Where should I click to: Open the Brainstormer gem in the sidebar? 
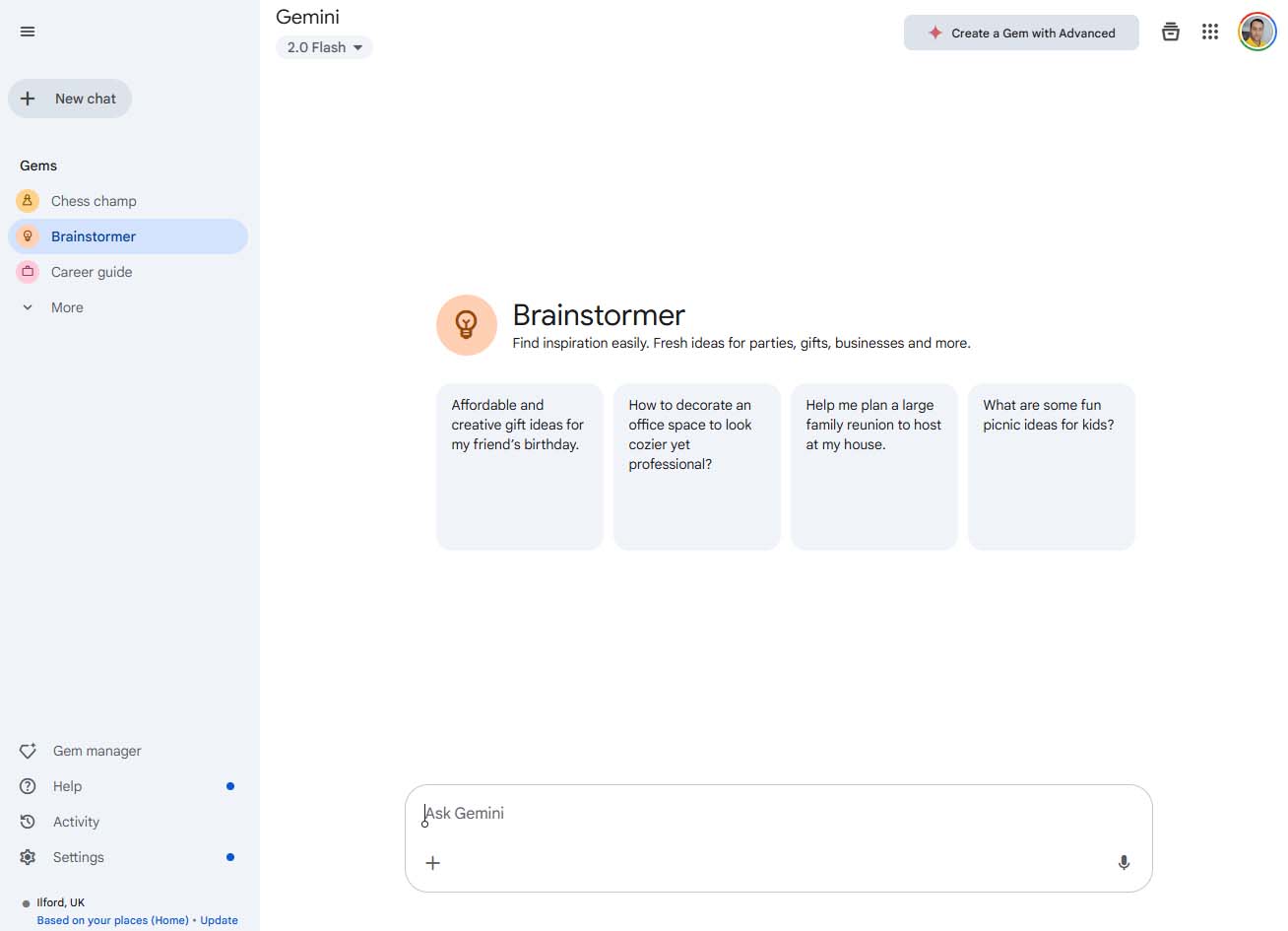(94, 236)
